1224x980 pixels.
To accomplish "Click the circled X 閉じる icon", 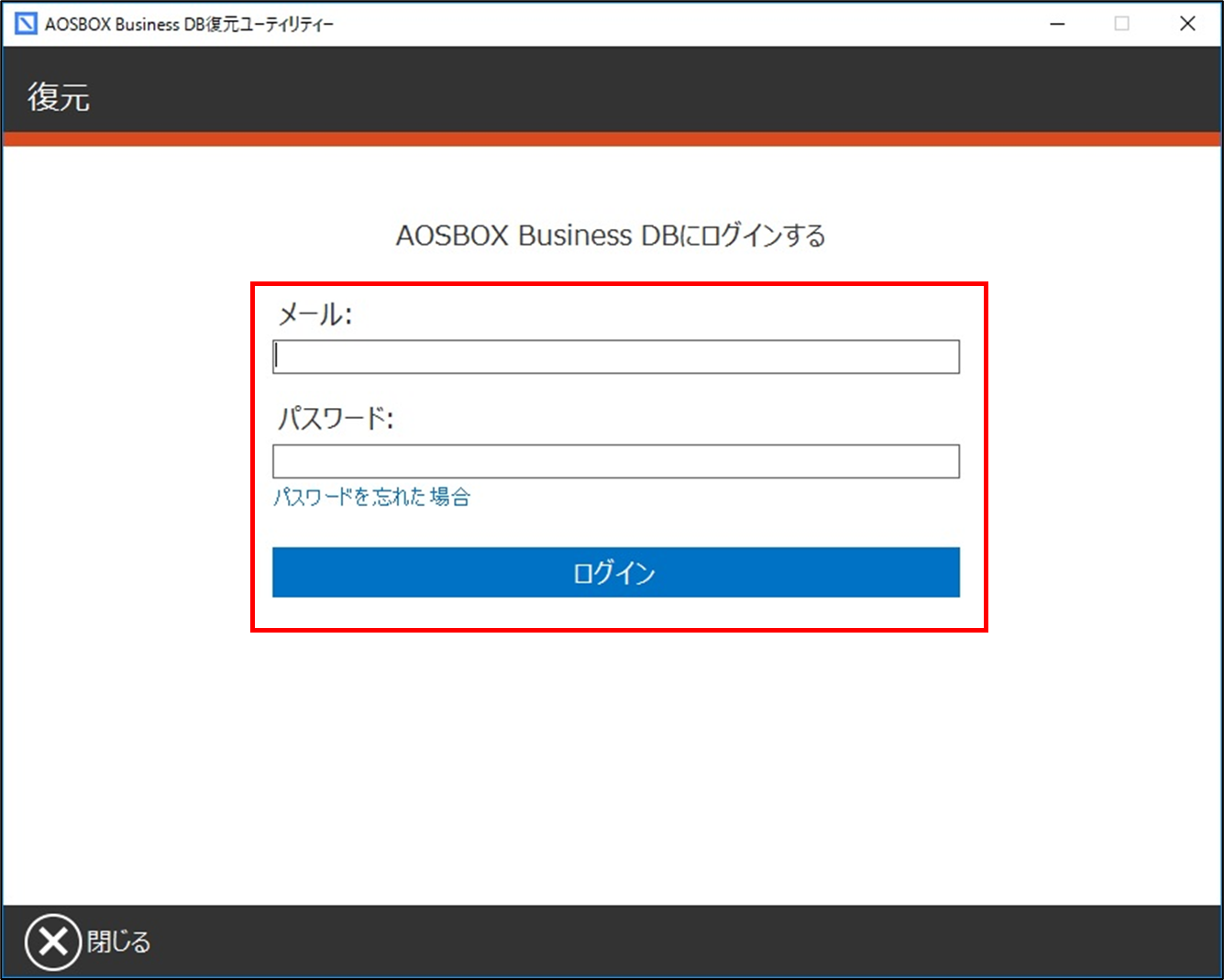I will coord(53,941).
